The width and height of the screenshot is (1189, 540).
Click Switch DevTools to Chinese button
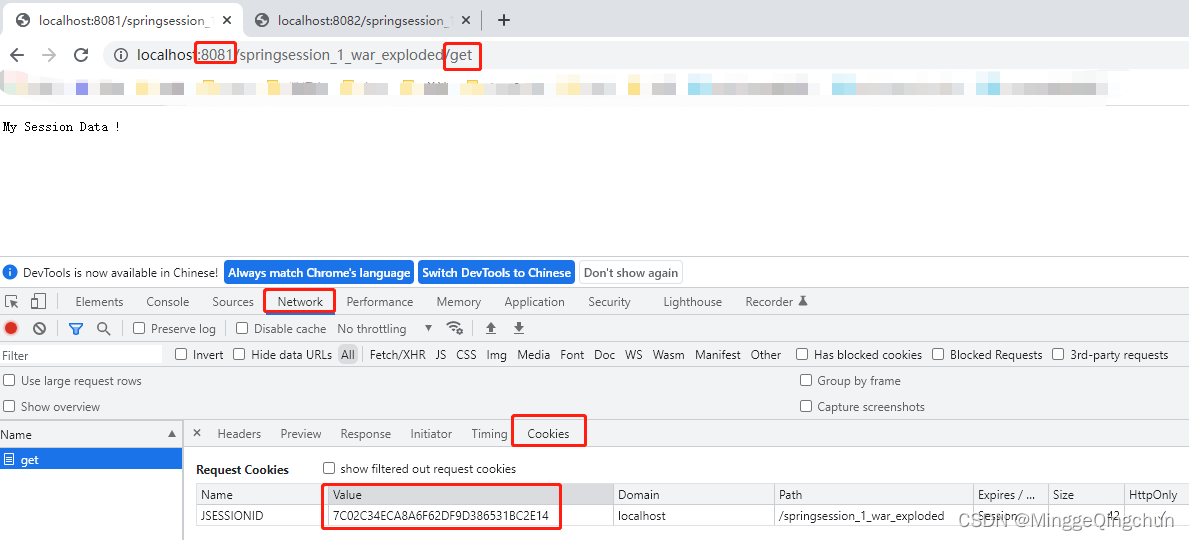(x=497, y=272)
